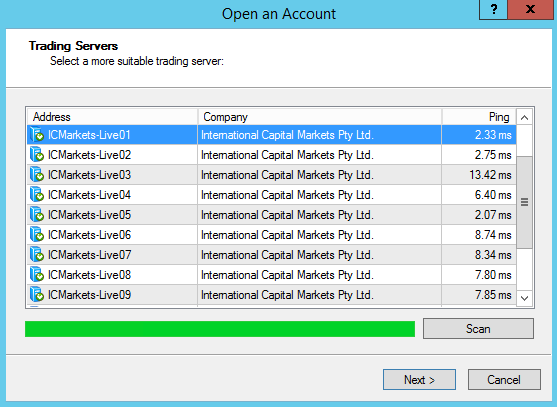This screenshot has height=407, width=557.
Task: Sort the list by the Address column header
Action: [x=112, y=117]
